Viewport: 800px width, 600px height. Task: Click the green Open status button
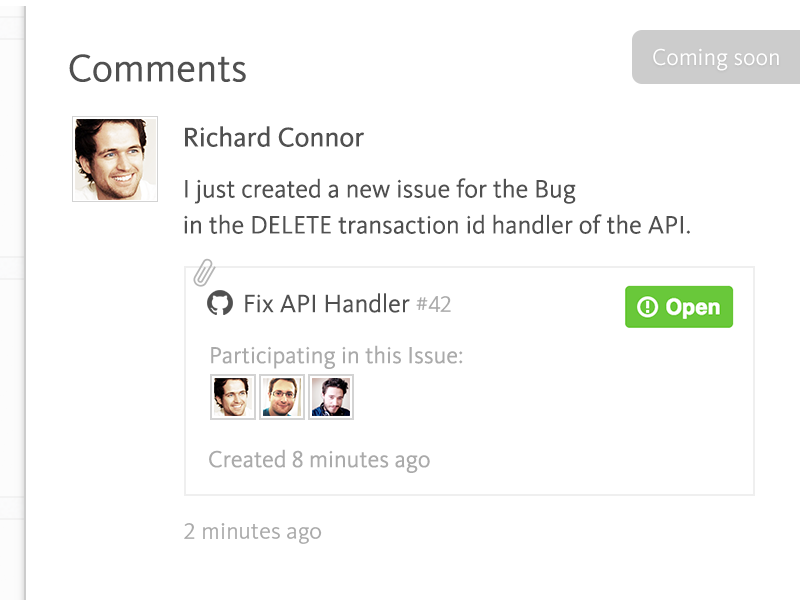coord(679,307)
